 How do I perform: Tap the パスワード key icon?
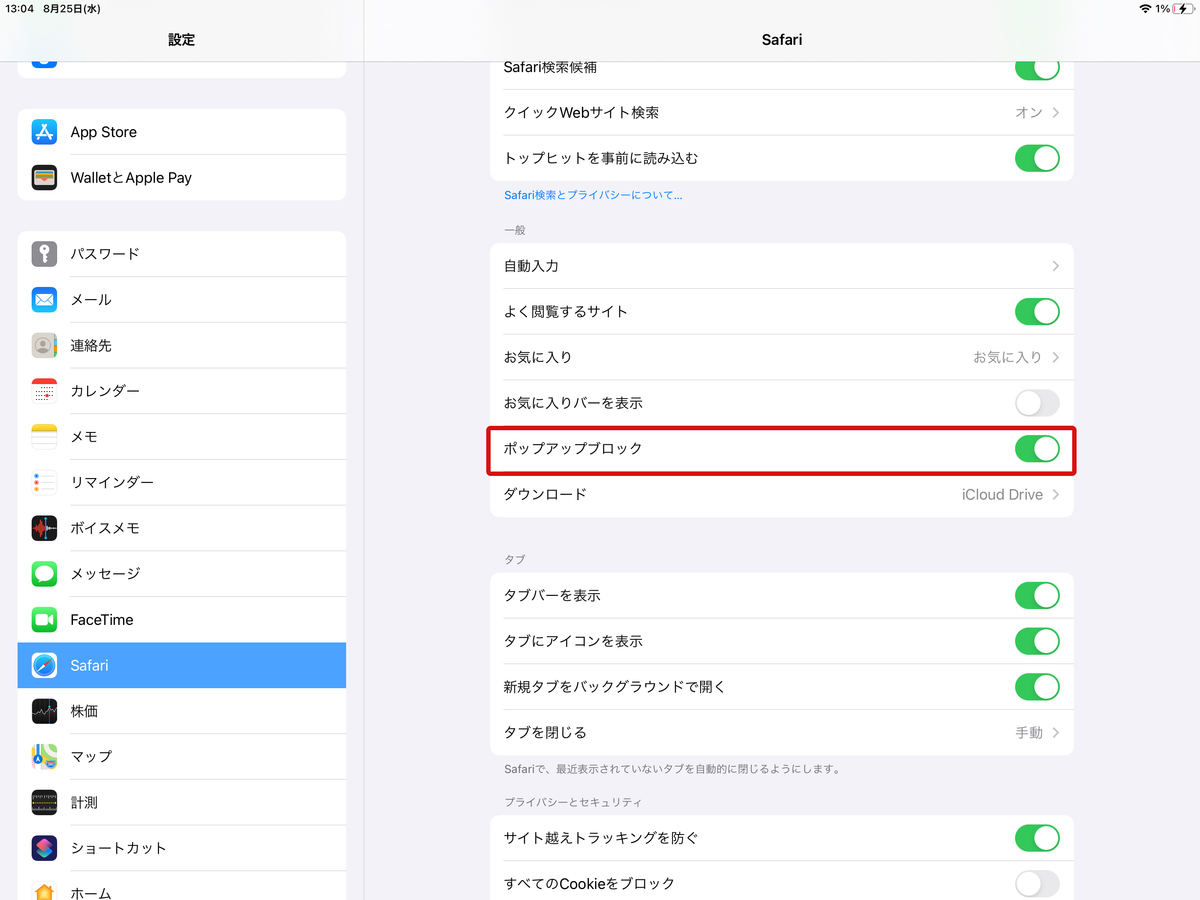[x=44, y=254]
